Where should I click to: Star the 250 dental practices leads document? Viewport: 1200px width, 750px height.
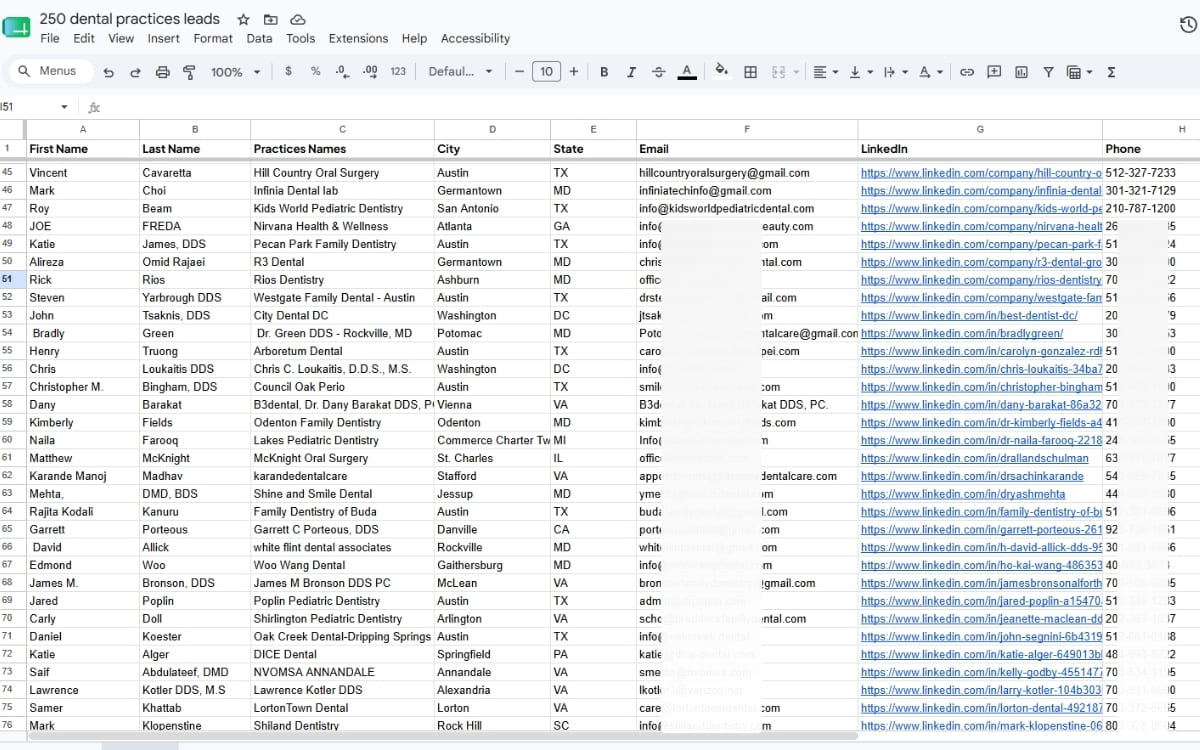(x=243, y=19)
